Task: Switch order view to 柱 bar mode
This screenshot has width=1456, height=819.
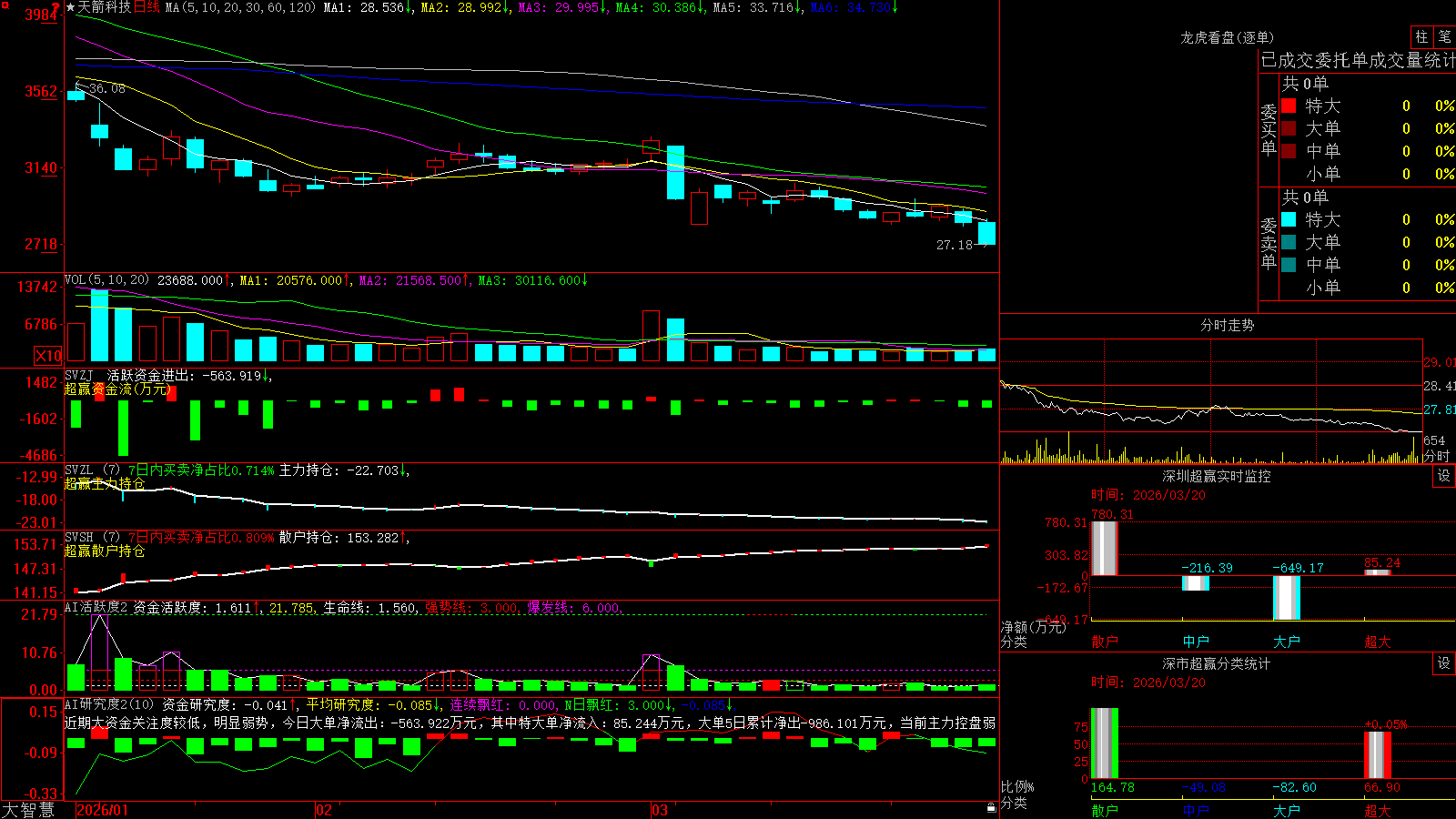Action: (1421, 36)
